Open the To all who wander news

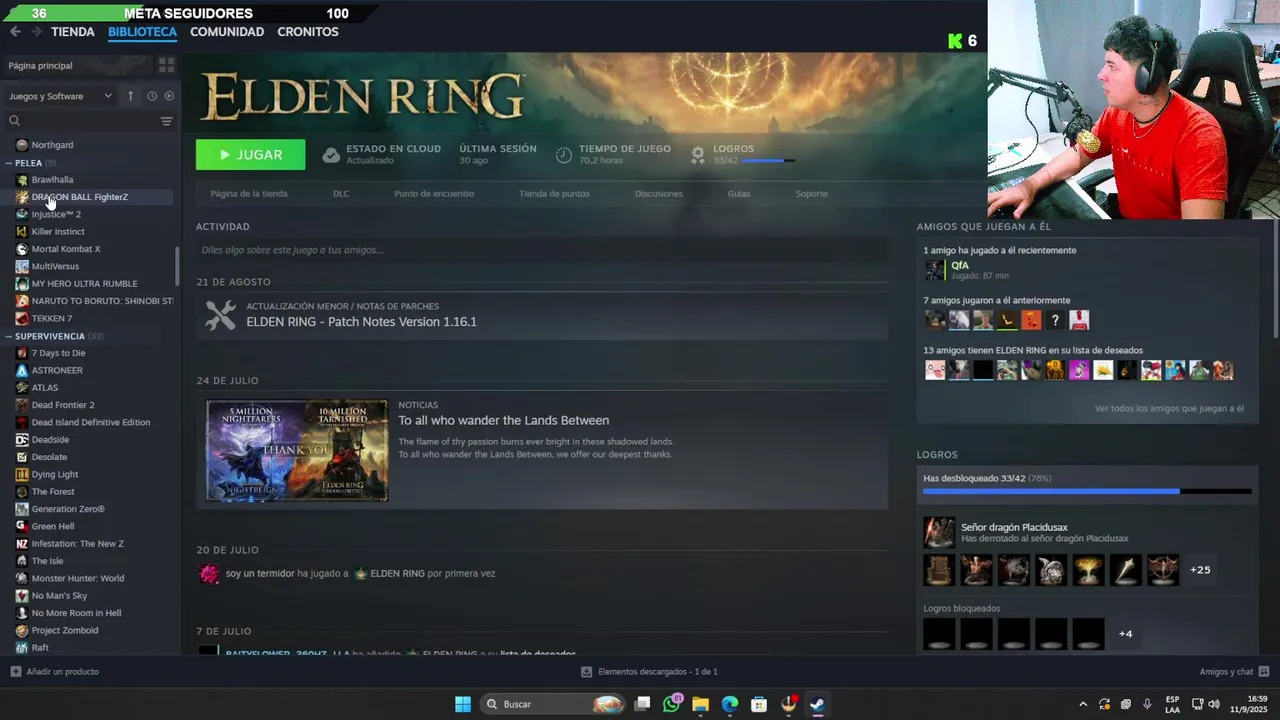coord(503,420)
